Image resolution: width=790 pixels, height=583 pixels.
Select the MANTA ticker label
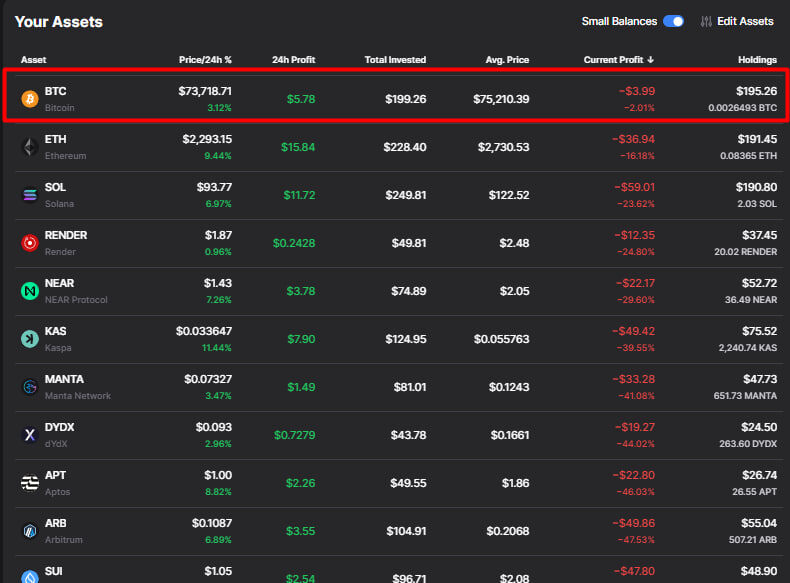64,379
